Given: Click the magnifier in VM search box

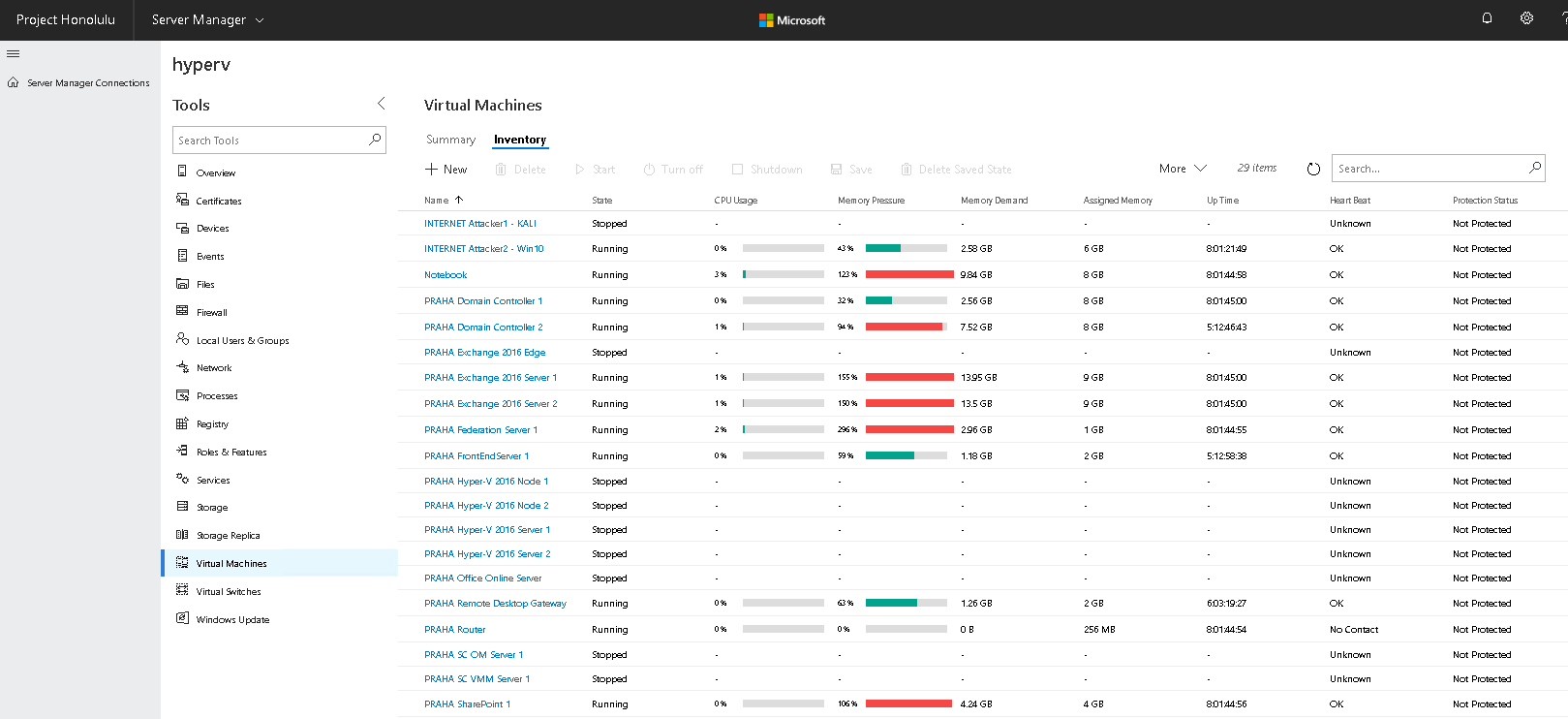Looking at the screenshot, I should click(x=1535, y=168).
